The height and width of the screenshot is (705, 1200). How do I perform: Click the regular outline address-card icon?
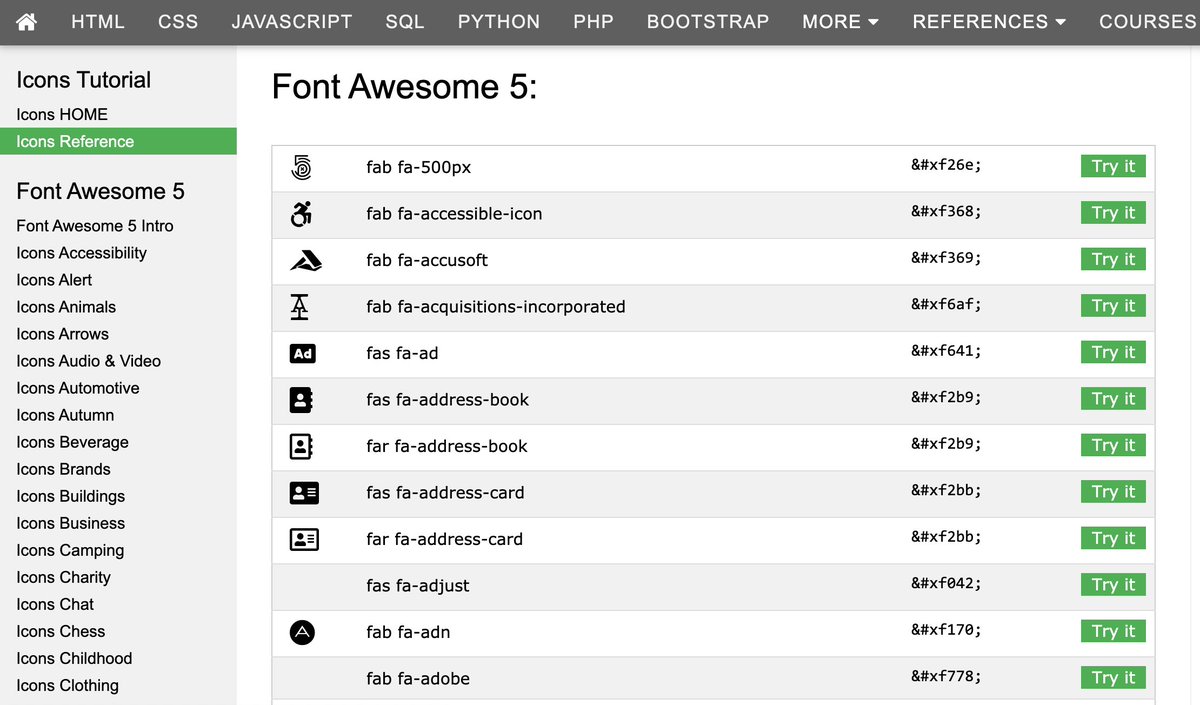click(304, 539)
